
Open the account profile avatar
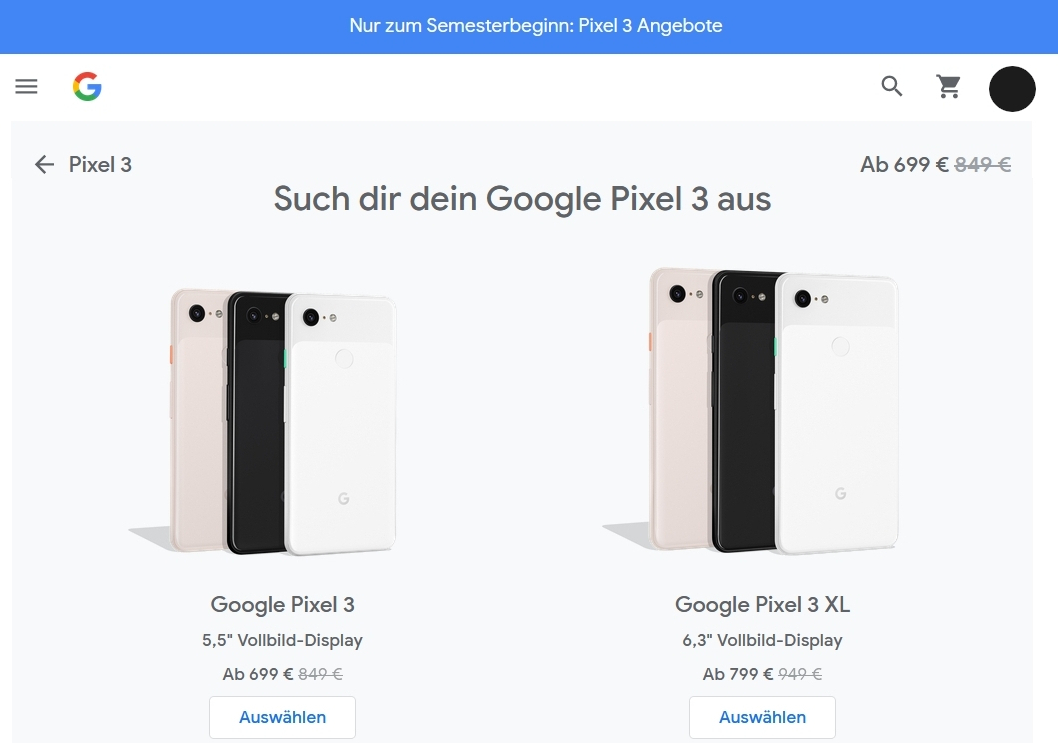(1012, 89)
